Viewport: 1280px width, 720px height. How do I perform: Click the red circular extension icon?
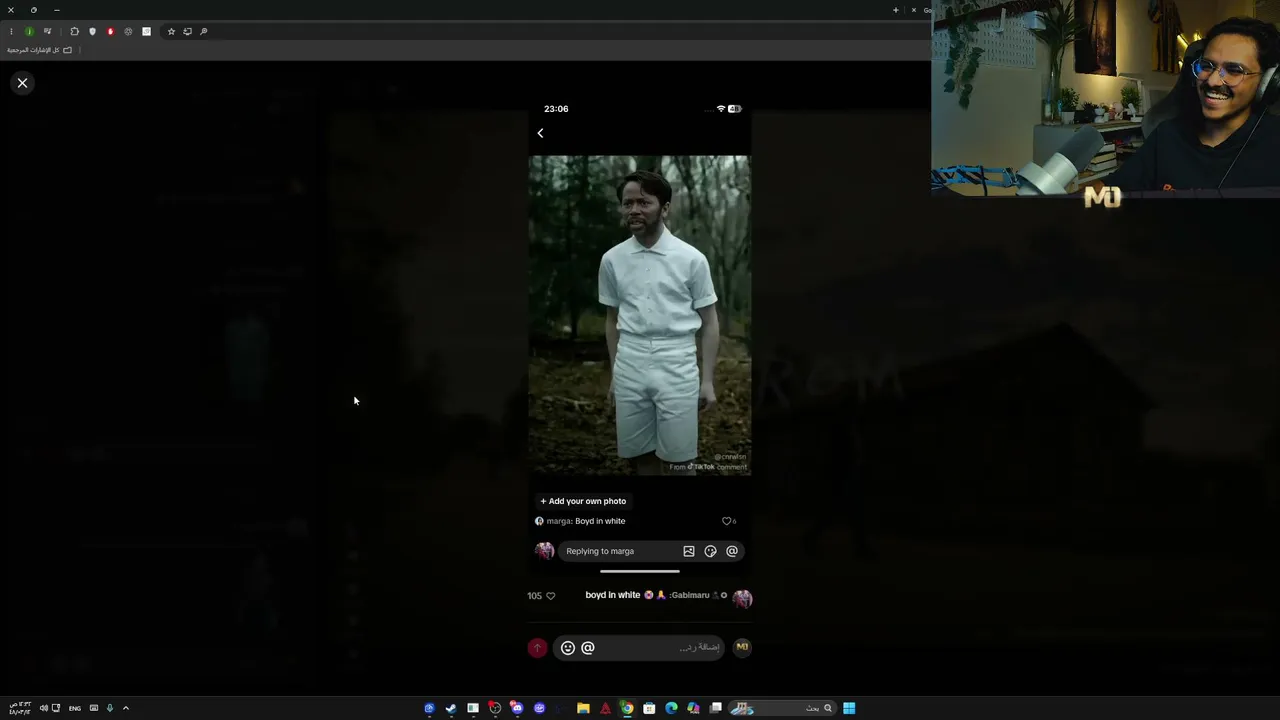click(110, 31)
